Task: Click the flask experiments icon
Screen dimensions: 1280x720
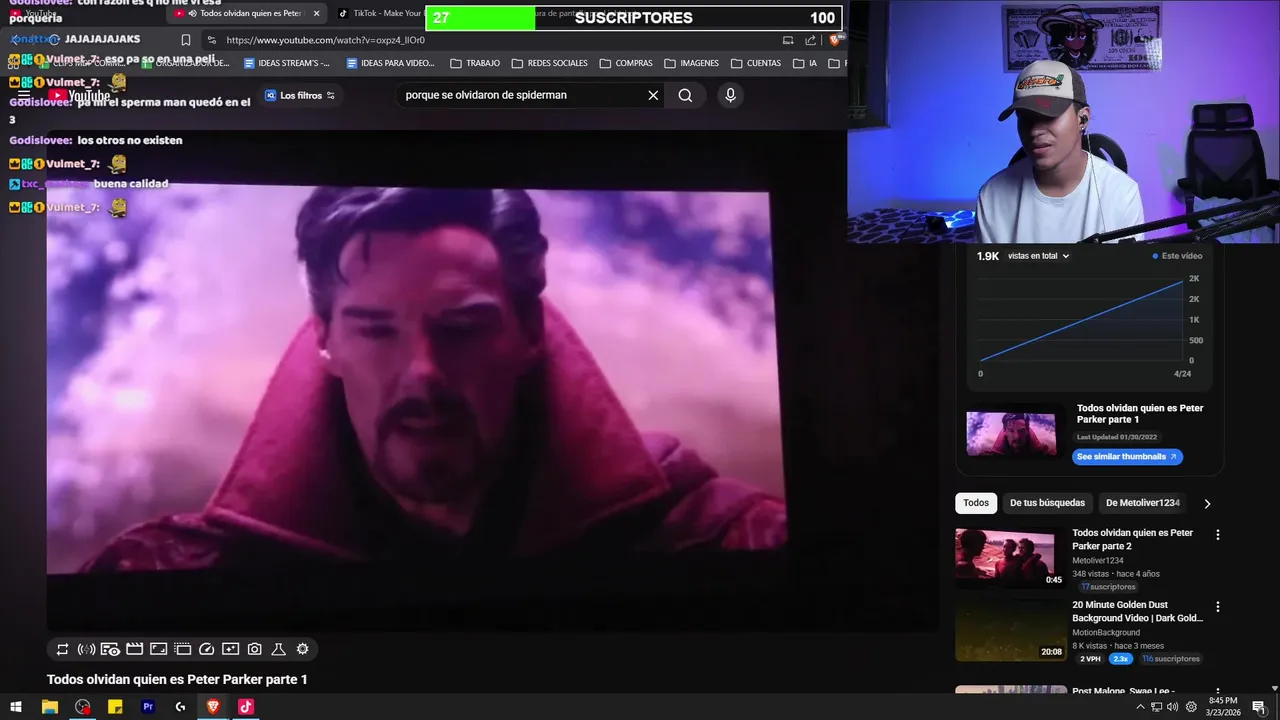Action: (278, 649)
